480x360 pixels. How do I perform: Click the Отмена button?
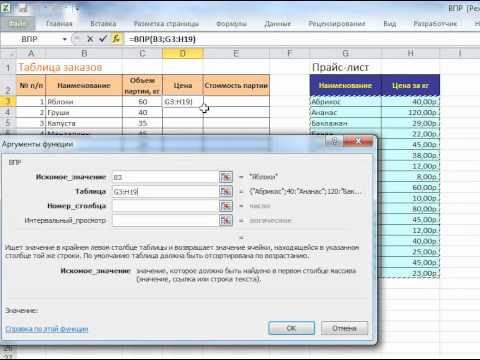(x=344, y=328)
